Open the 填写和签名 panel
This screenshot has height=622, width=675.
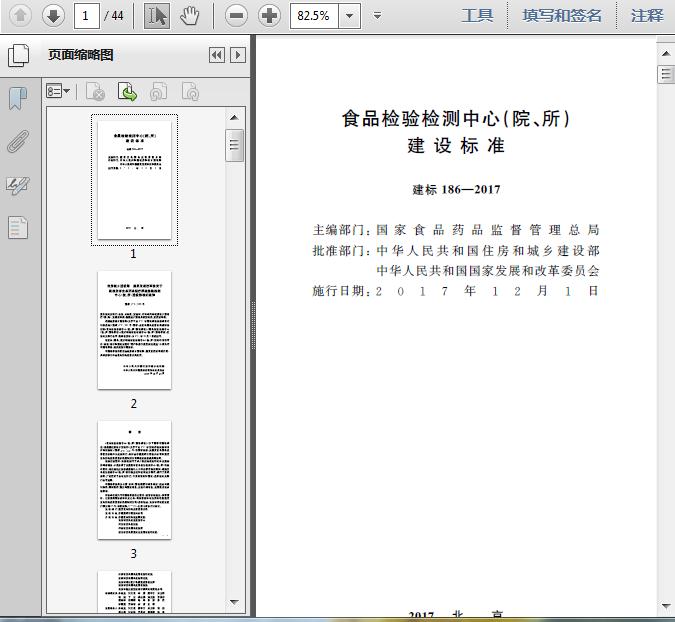coord(562,16)
